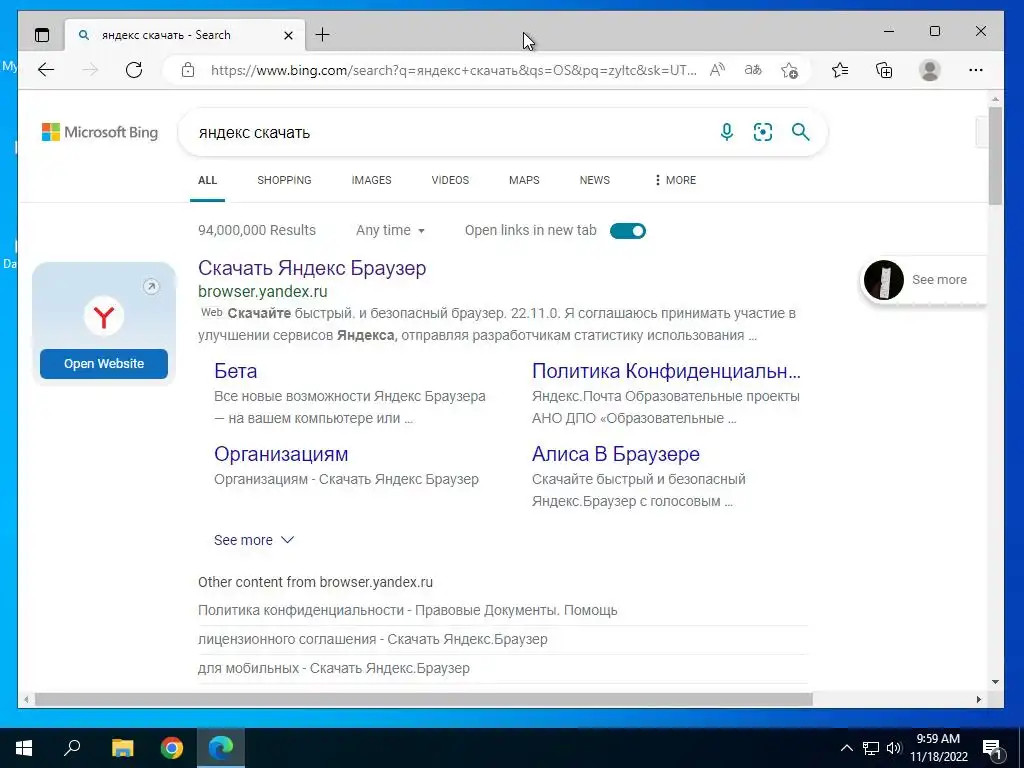Open Скачать Яндекс Браузер result
Image resolution: width=1024 pixels, height=768 pixels.
point(312,268)
